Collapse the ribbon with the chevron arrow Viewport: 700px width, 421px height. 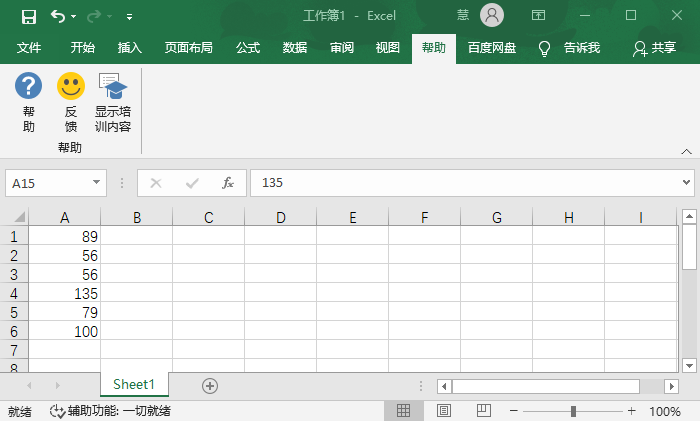(x=686, y=151)
